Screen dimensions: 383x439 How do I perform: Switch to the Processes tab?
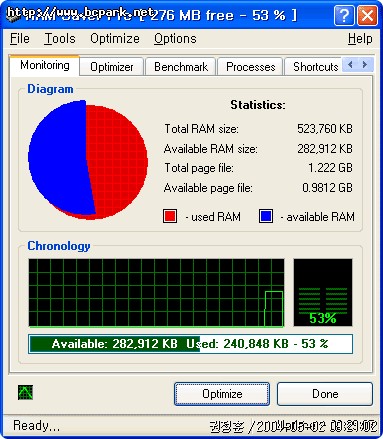click(x=251, y=67)
